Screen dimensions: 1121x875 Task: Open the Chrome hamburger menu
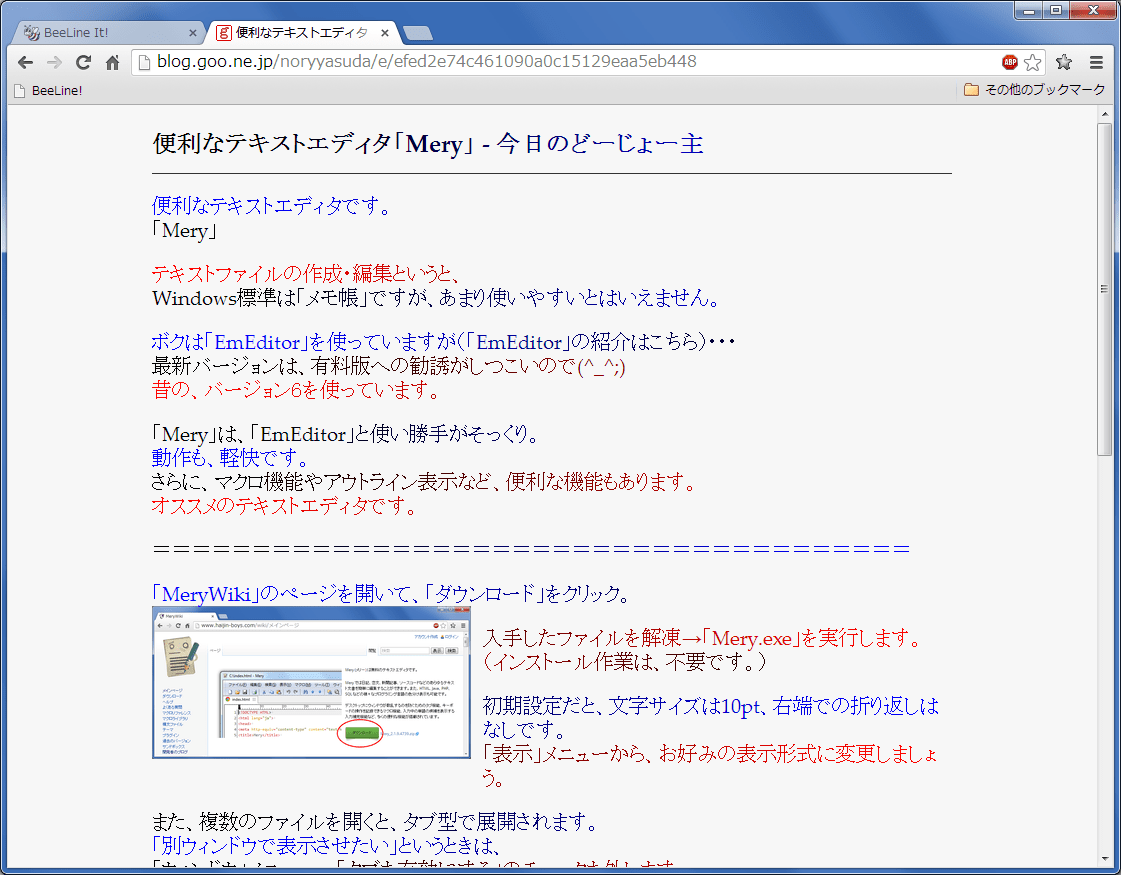point(1096,62)
